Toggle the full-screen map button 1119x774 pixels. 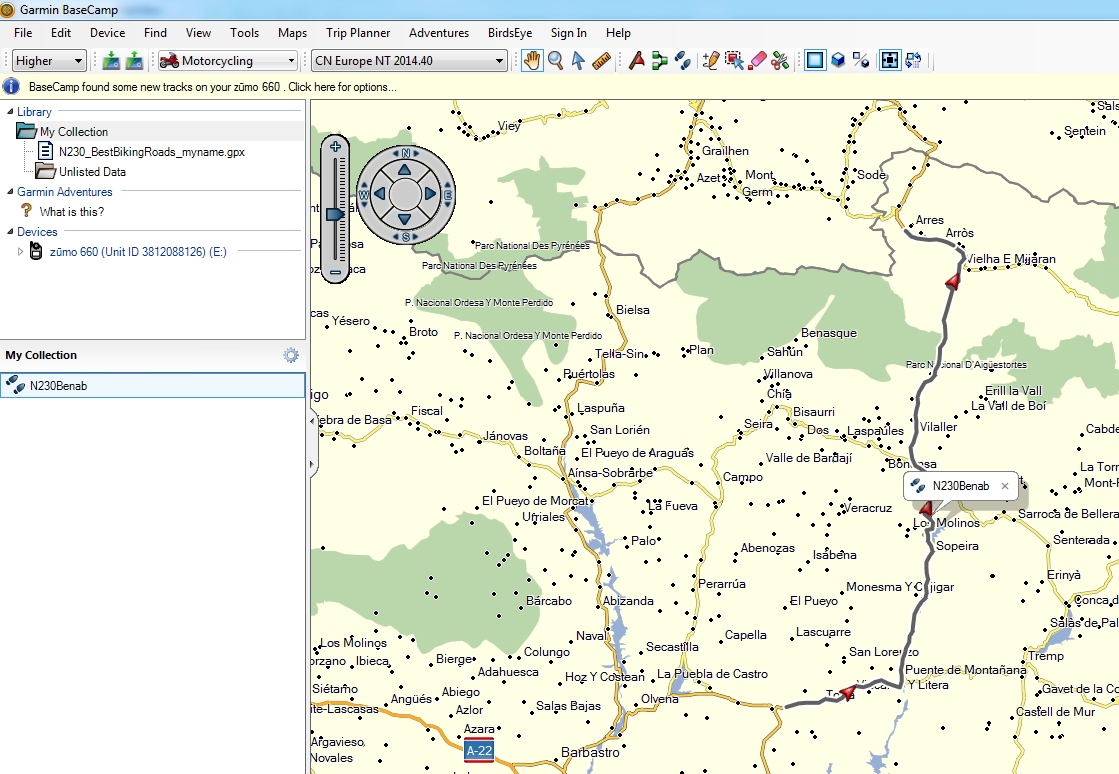coord(889,61)
